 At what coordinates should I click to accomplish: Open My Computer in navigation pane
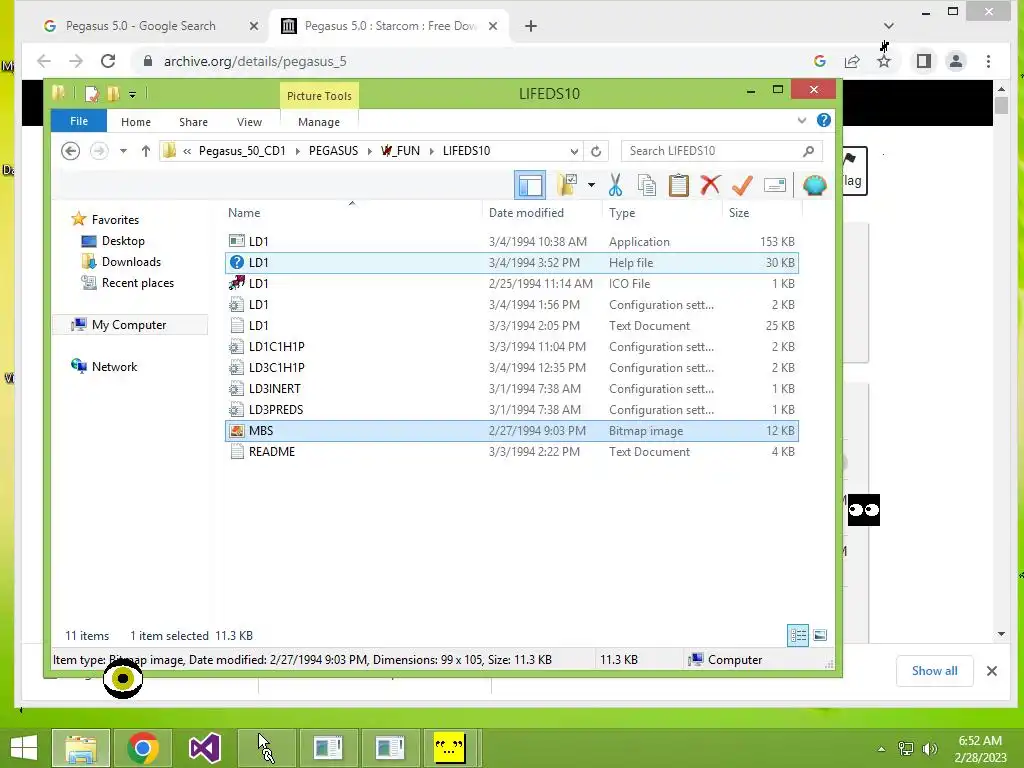[129, 325]
